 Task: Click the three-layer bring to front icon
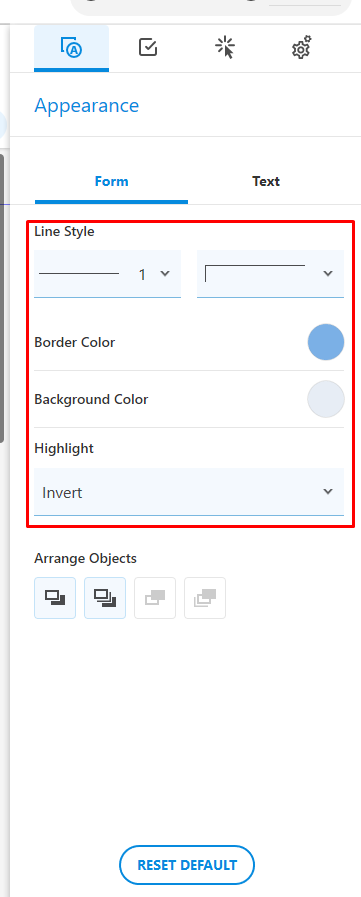(x=105, y=598)
